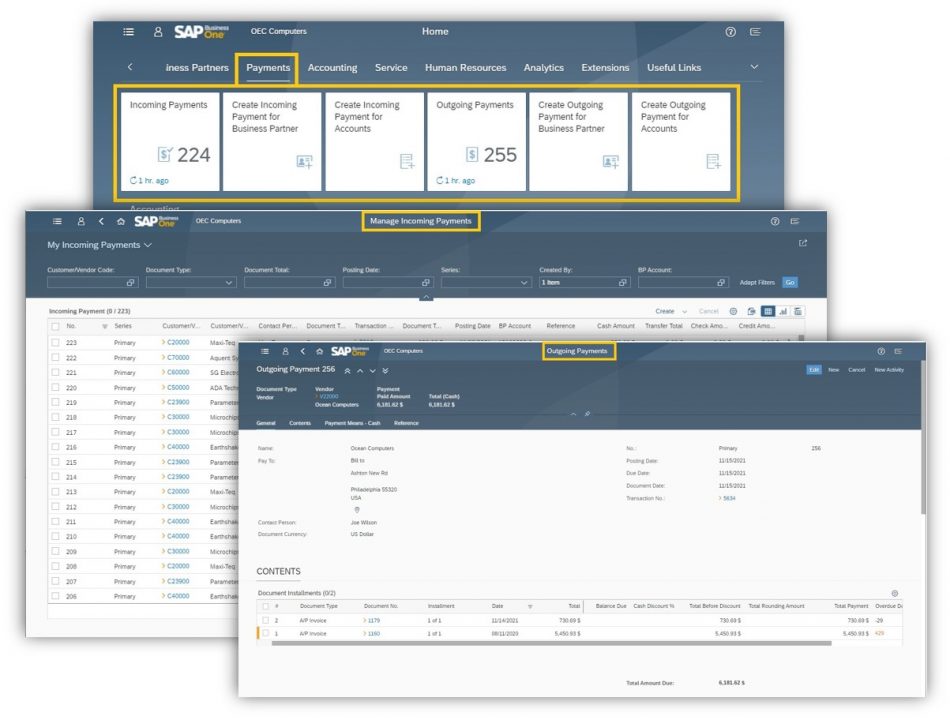Screen dimensions: 950x720
Task: Refresh the Outgoing Payments tile count
Action: (440, 180)
